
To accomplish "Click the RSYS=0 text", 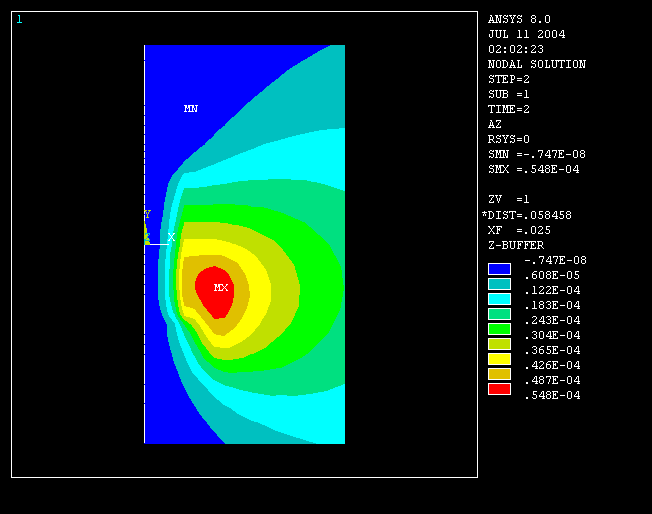I will (509, 139).
